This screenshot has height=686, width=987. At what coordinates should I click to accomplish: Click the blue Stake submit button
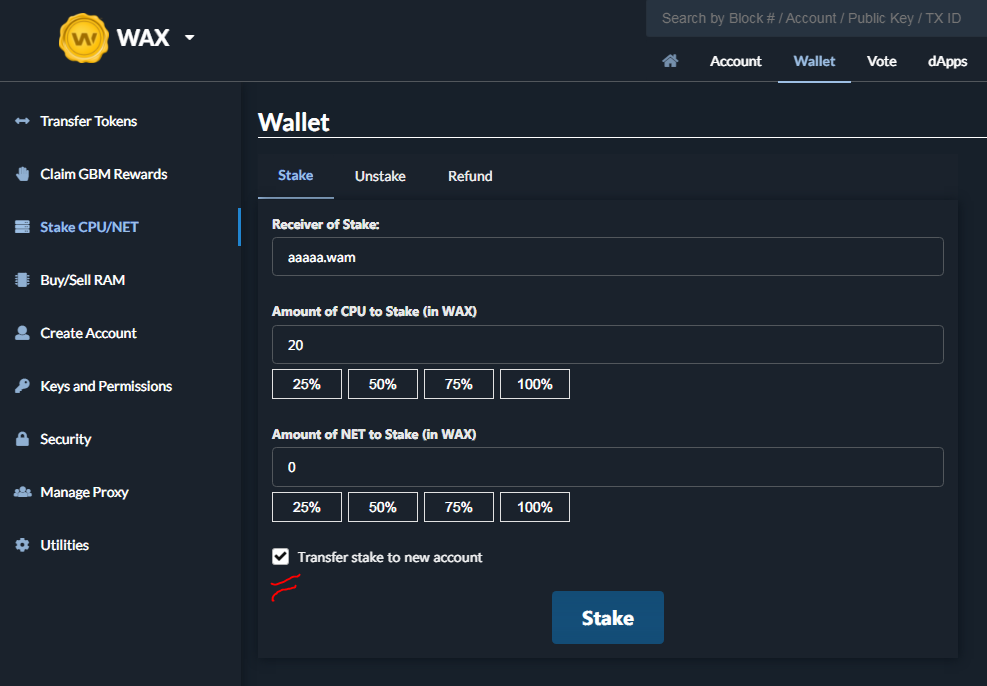(x=607, y=617)
